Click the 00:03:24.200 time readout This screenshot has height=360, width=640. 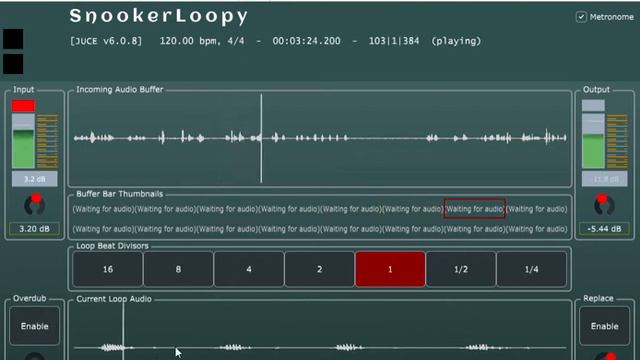click(307, 41)
